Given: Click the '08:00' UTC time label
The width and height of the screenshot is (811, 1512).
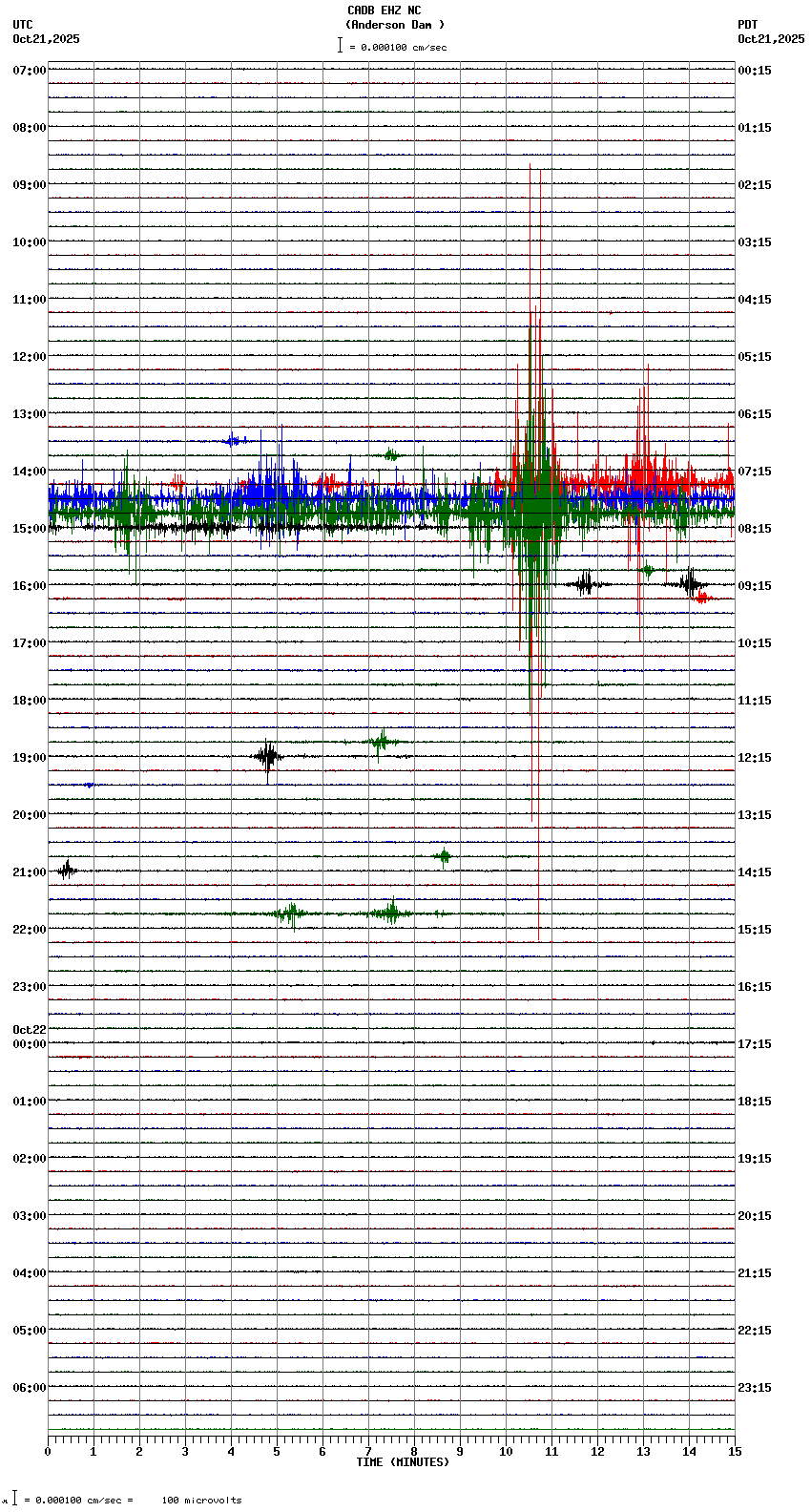Looking at the screenshot, I should click(x=30, y=128).
